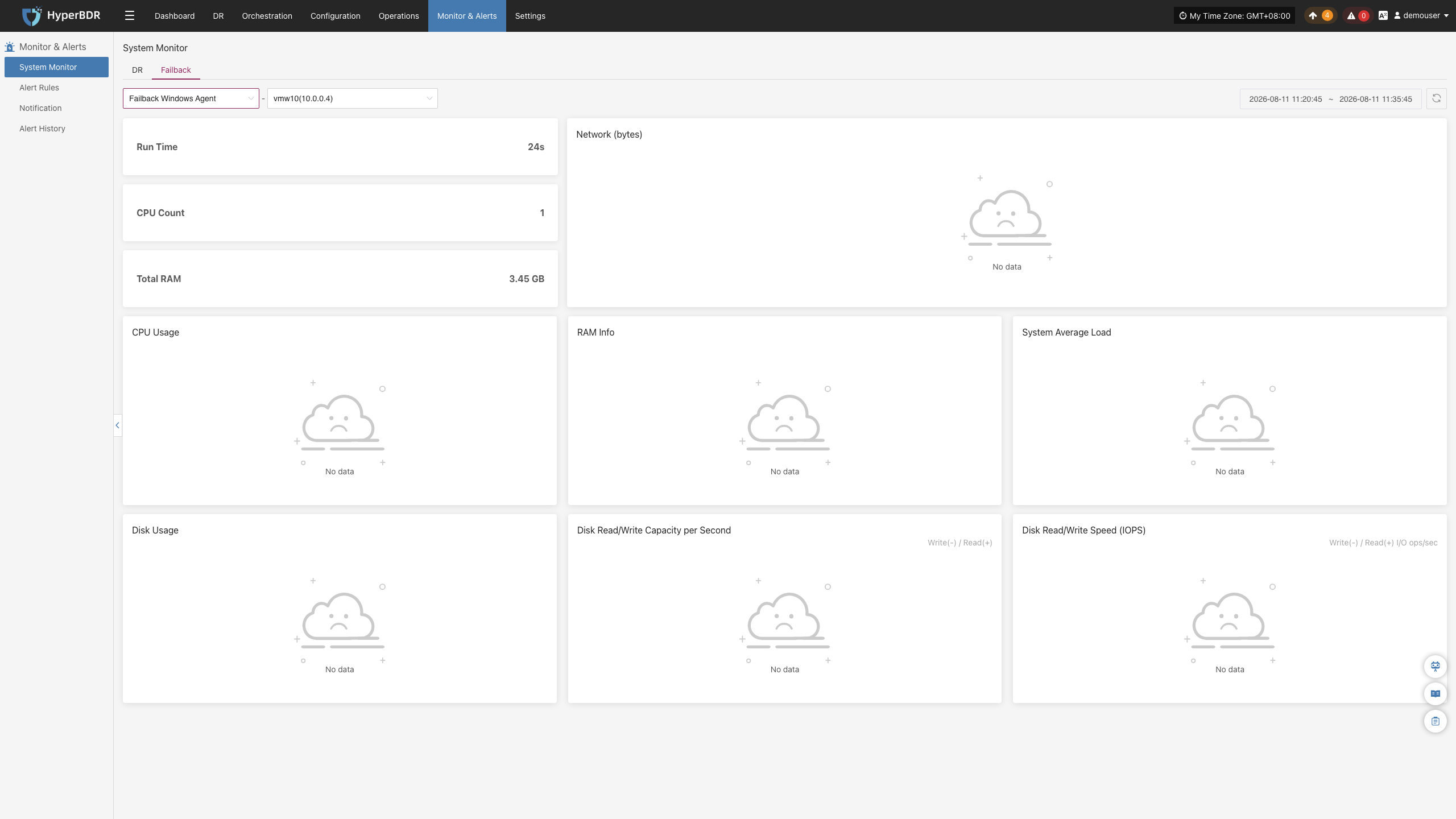Click the Write(-) / Read(+) I/O ops/sec legend
The image size is (1456, 819).
tap(1383, 543)
